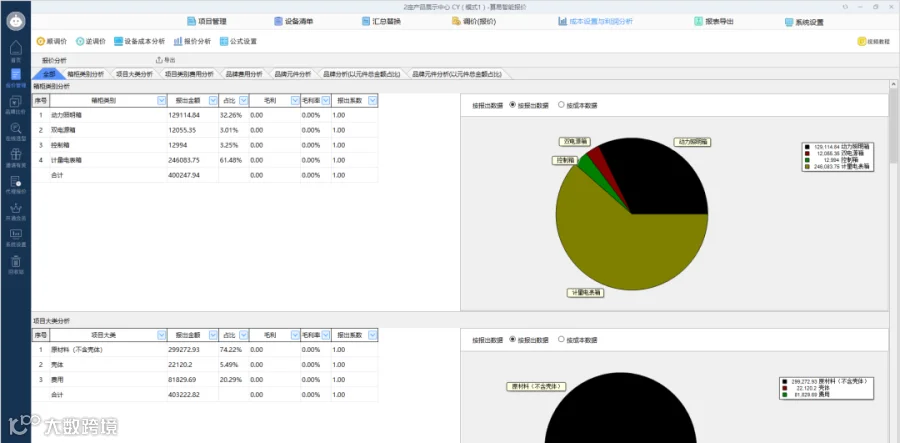Open 毛利率 filter in 箱柜类别 table

325,100
